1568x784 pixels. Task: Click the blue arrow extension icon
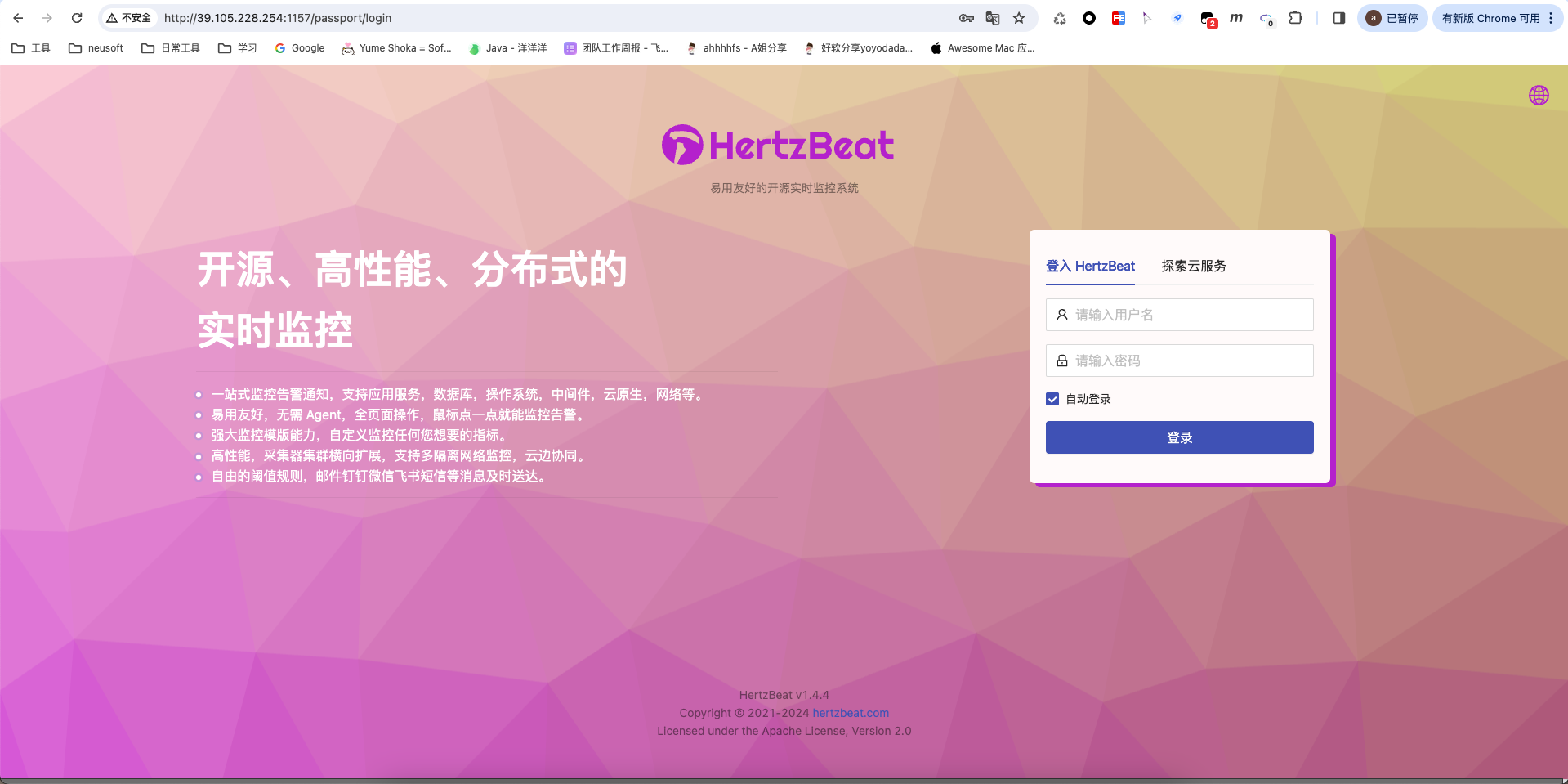point(1177,18)
